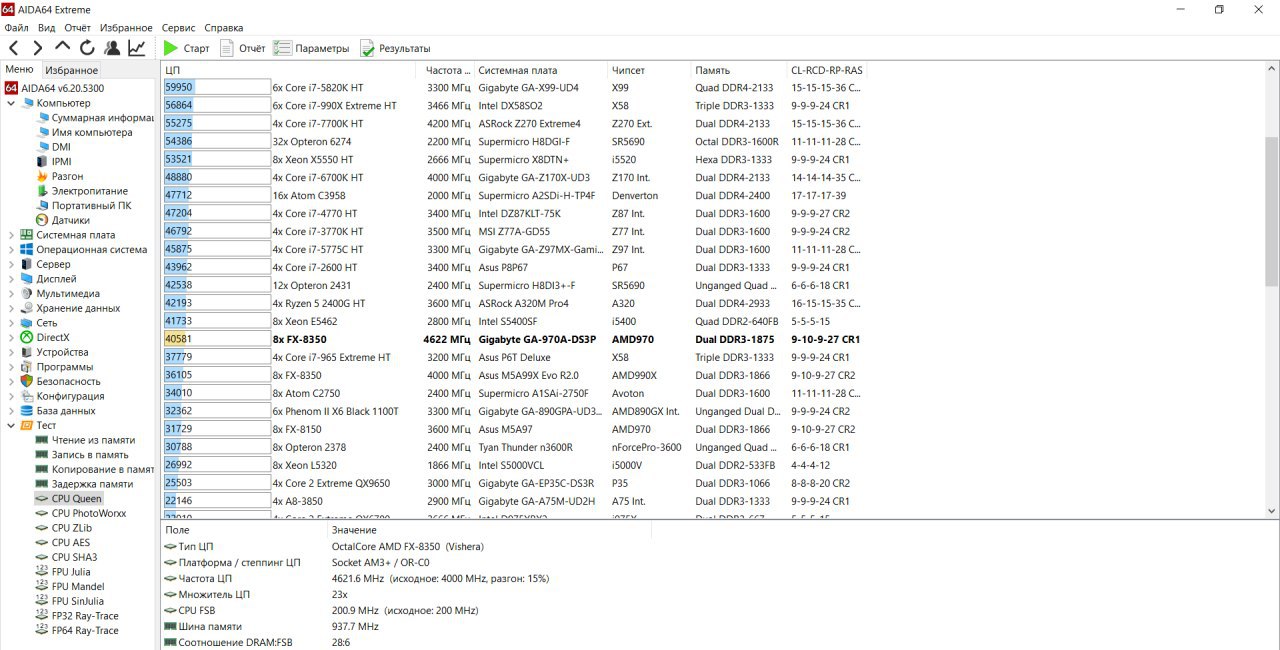Click the Результаты toolbar button
The height and width of the screenshot is (650, 1280).
tap(395, 48)
